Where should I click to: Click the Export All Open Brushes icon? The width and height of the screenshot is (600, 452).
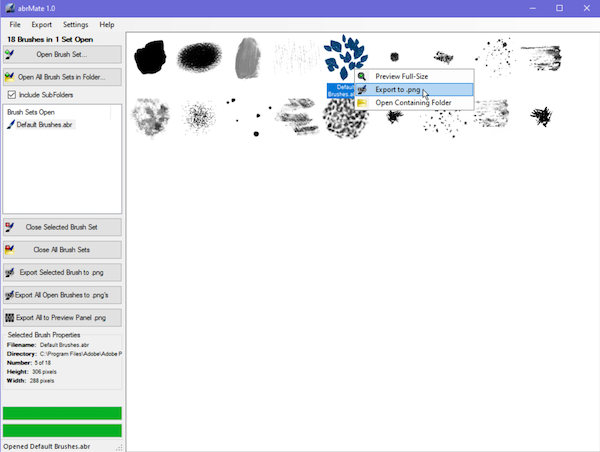pyautogui.click(x=10, y=295)
